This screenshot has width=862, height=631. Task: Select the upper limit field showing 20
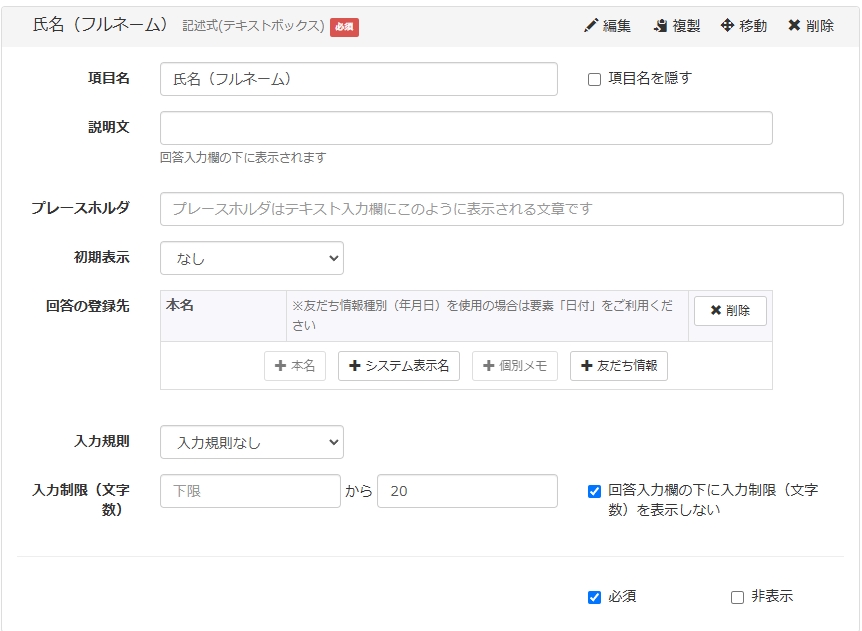point(467,491)
